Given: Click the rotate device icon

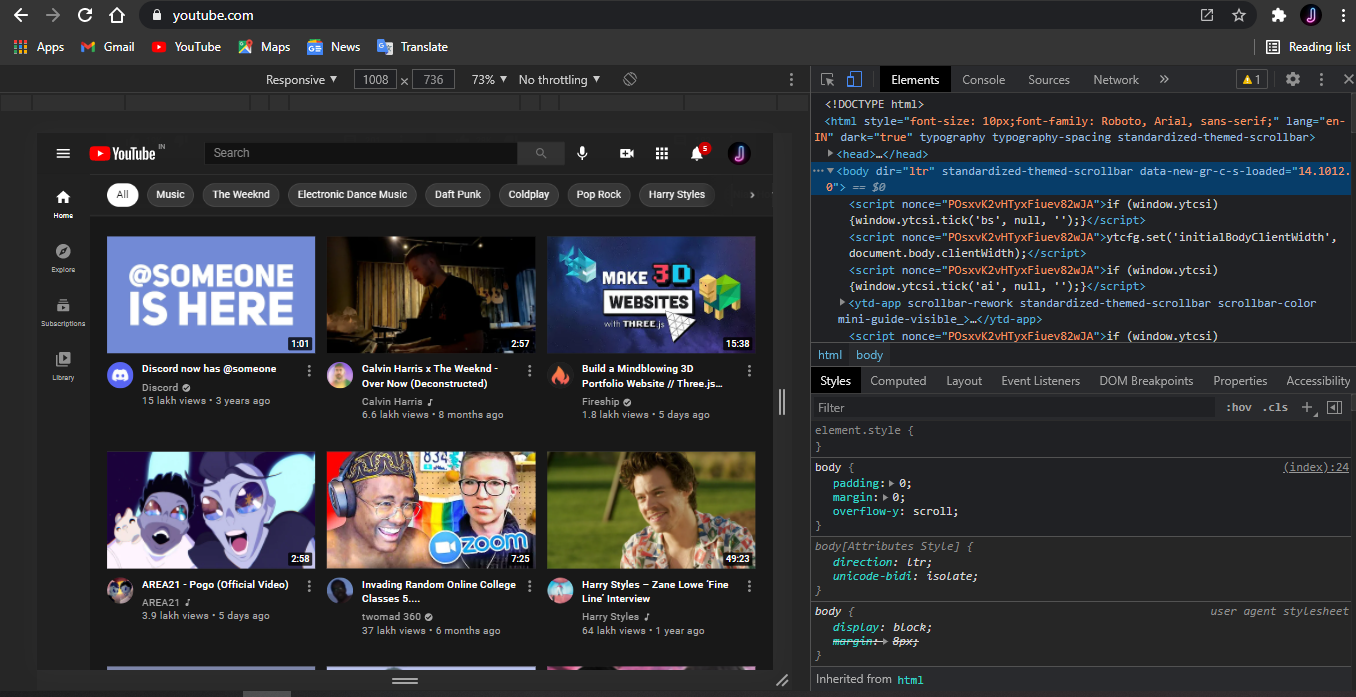Looking at the screenshot, I should [x=630, y=79].
